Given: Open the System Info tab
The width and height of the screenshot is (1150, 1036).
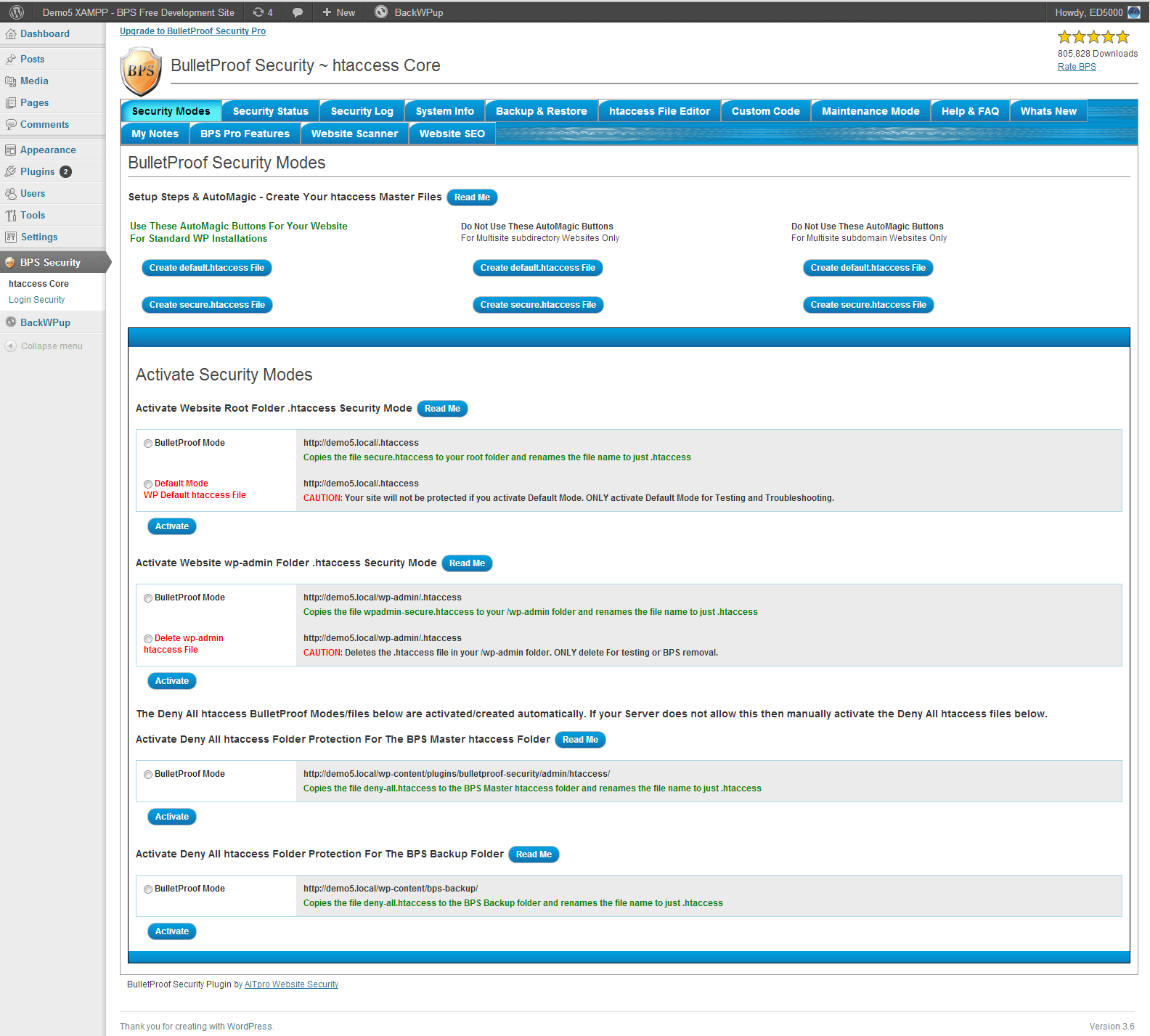Looking at the screenshot, I should click(x=445, y=111).
